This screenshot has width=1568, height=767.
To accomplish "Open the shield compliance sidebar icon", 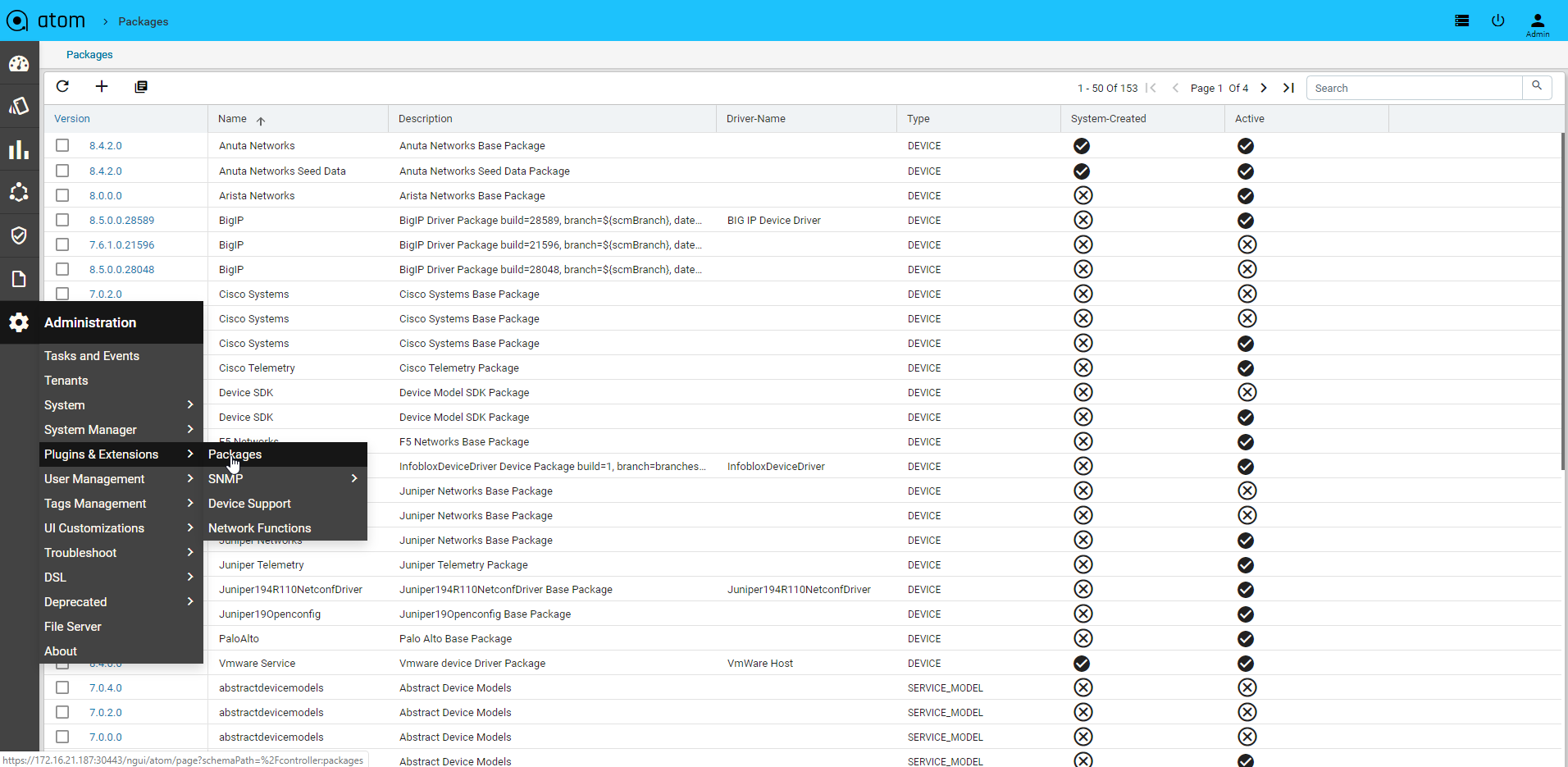I will pyautogui.click(x=19, y=235).
